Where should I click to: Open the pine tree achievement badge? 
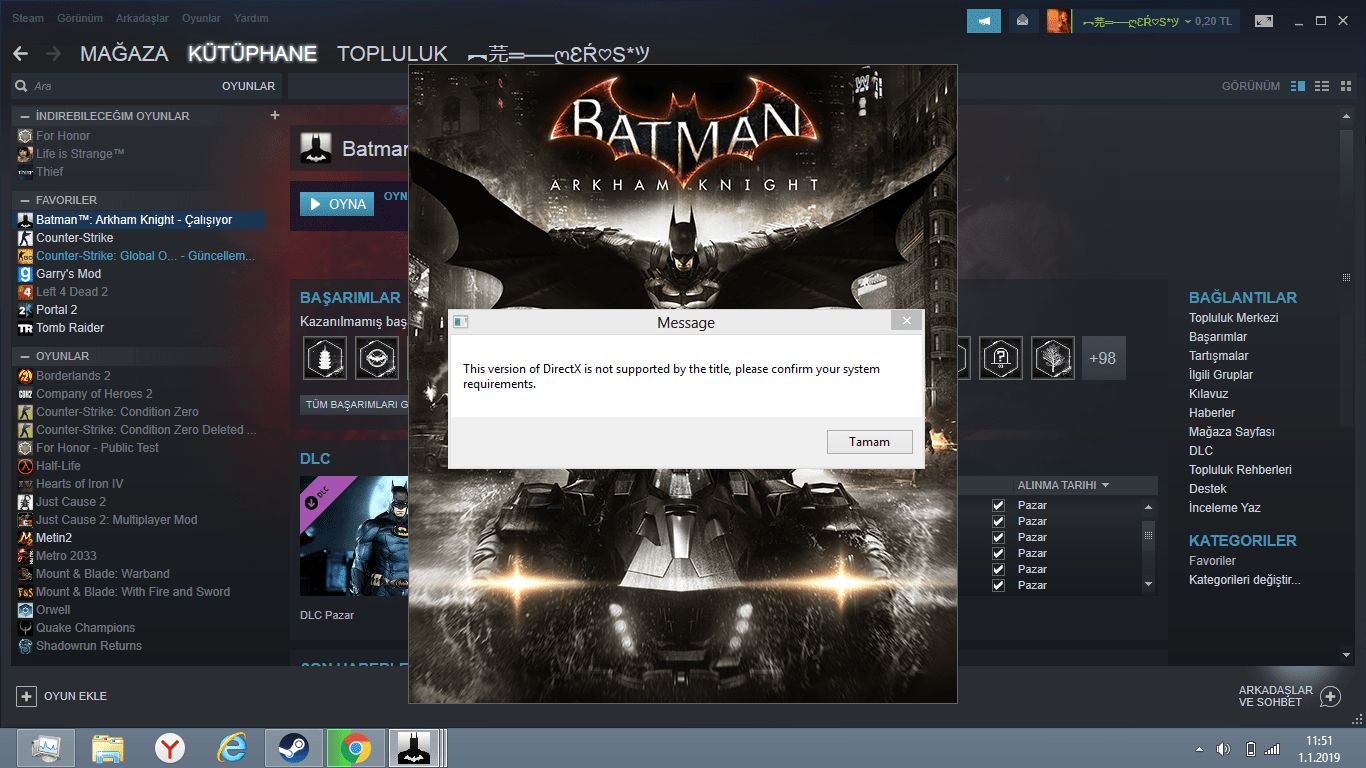pos(325,357)
